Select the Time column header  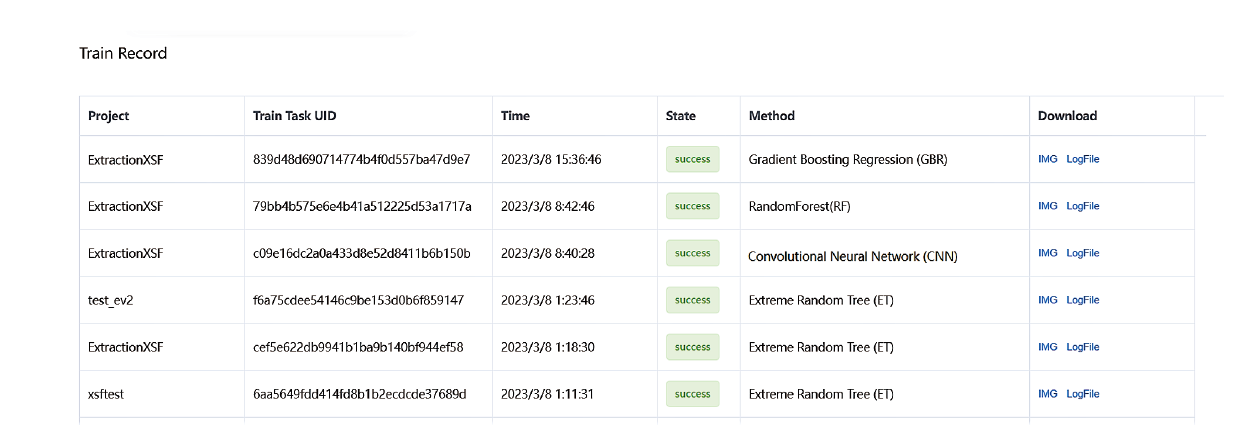point(515,116)
